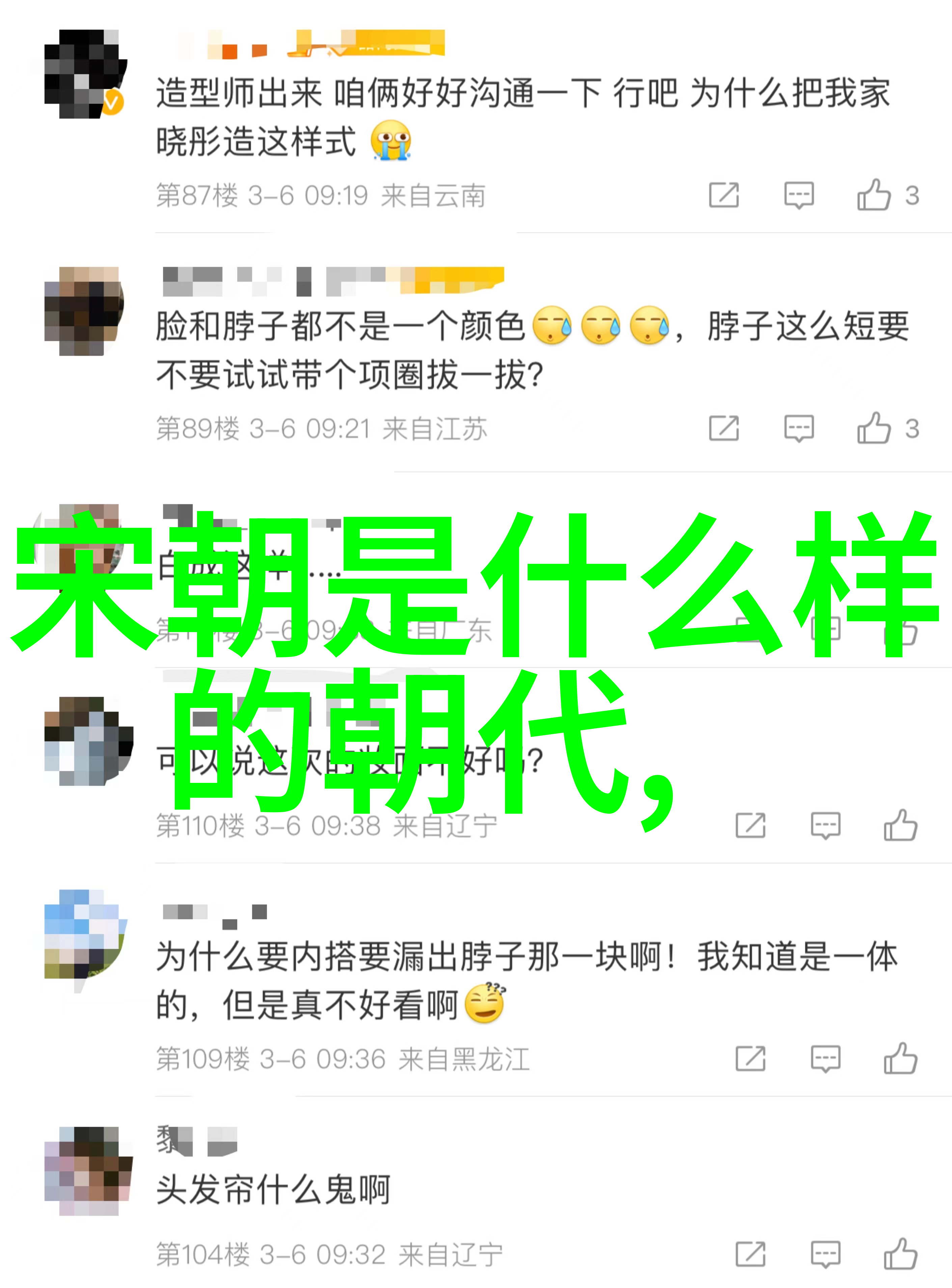Open the username above the 头发帘什么鬼啊 comment

196,1141
